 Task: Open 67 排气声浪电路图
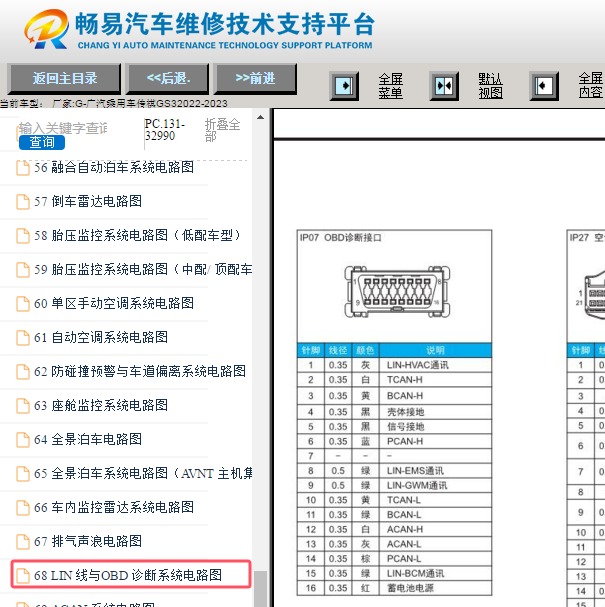point(88,542)
